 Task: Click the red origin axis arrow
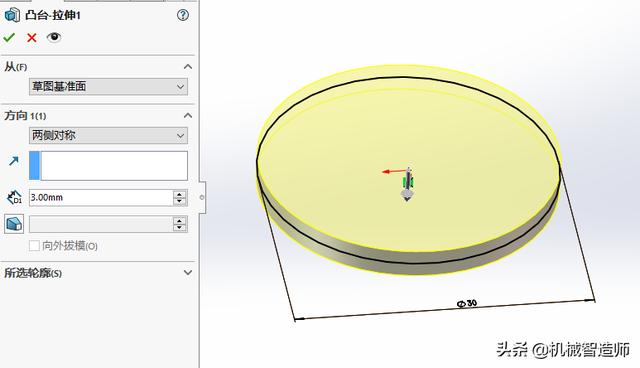(394, 172)
